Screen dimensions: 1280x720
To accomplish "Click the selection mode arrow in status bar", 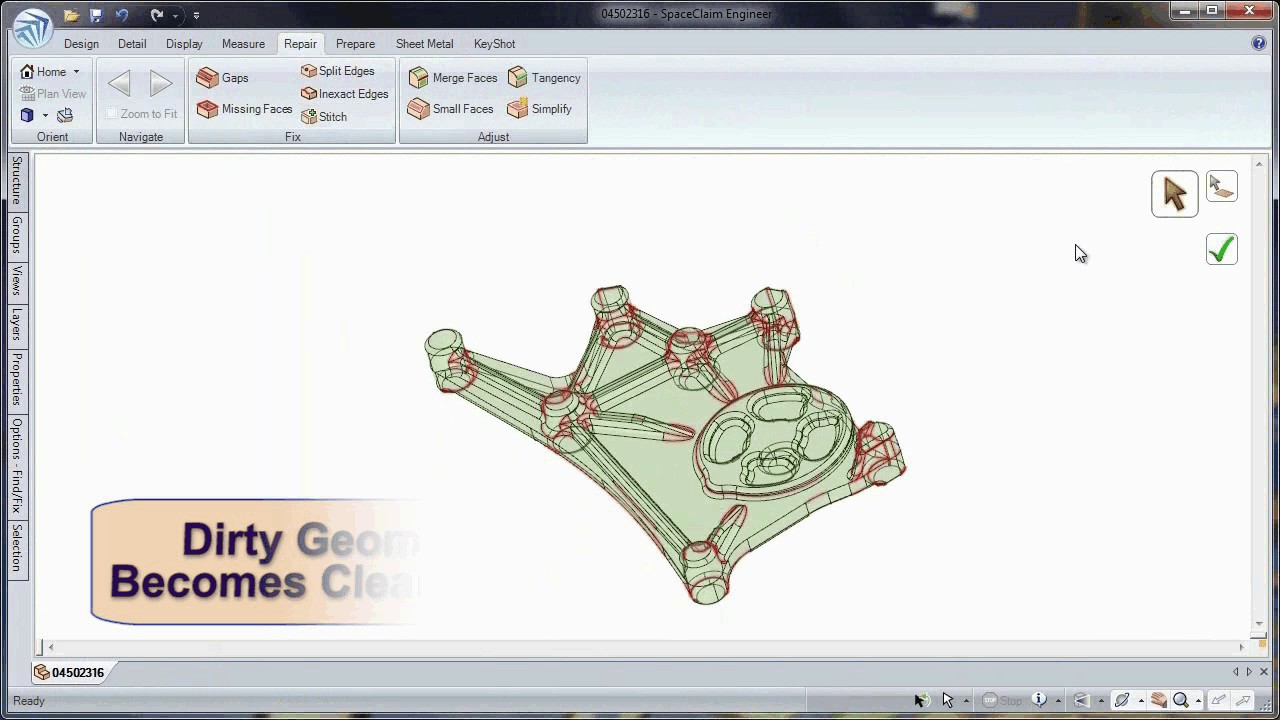I will point(948,701).
